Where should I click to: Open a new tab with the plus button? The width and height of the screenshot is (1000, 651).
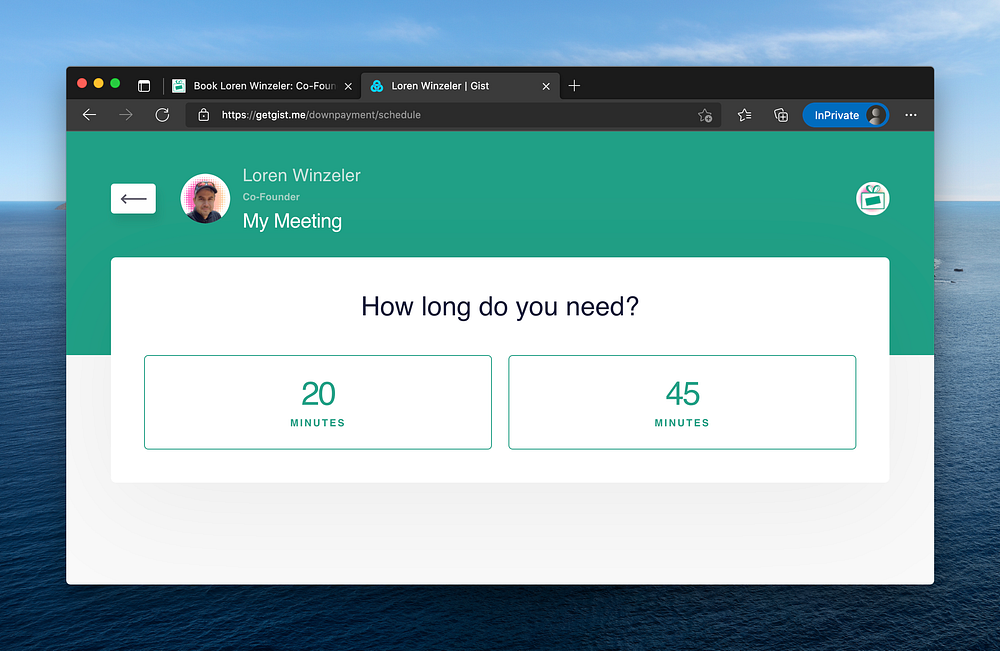pos(574,85)
